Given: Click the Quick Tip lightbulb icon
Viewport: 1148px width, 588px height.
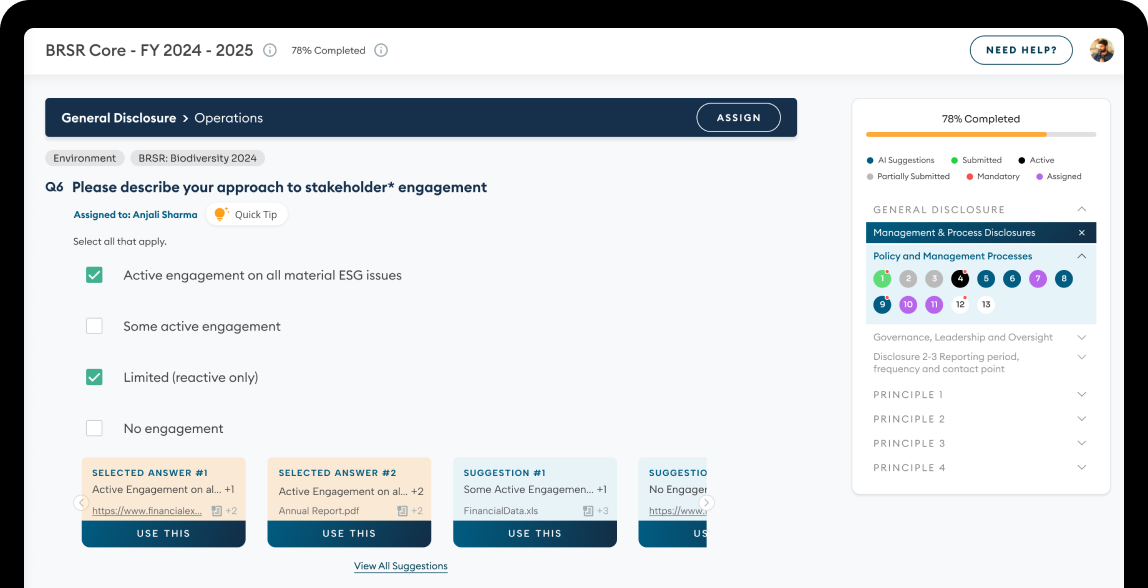Looking at the screenshot, I should (221, 214).
